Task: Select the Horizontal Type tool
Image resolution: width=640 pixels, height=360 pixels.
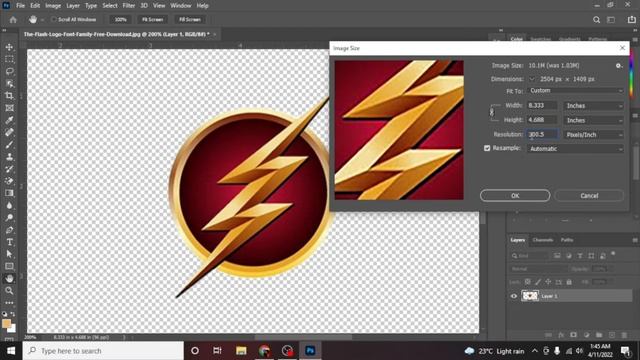Action: [x=9, y=242]
